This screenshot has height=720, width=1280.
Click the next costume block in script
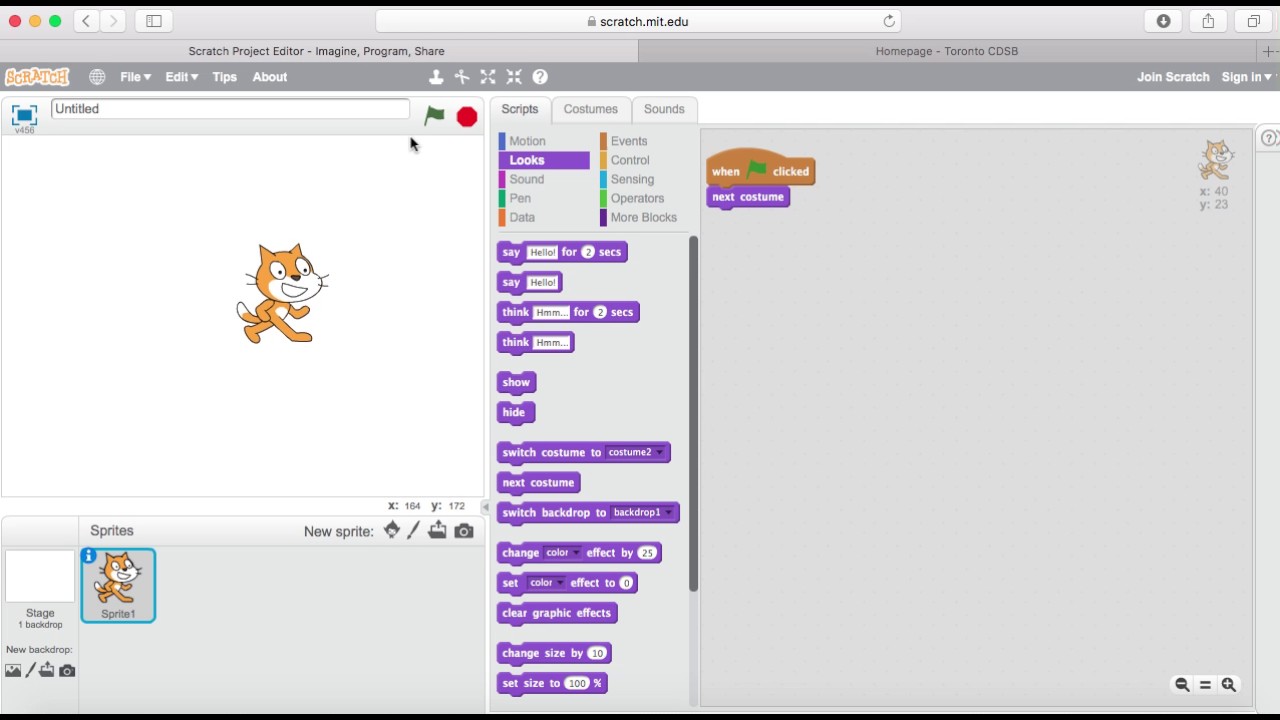click(748, 197)
